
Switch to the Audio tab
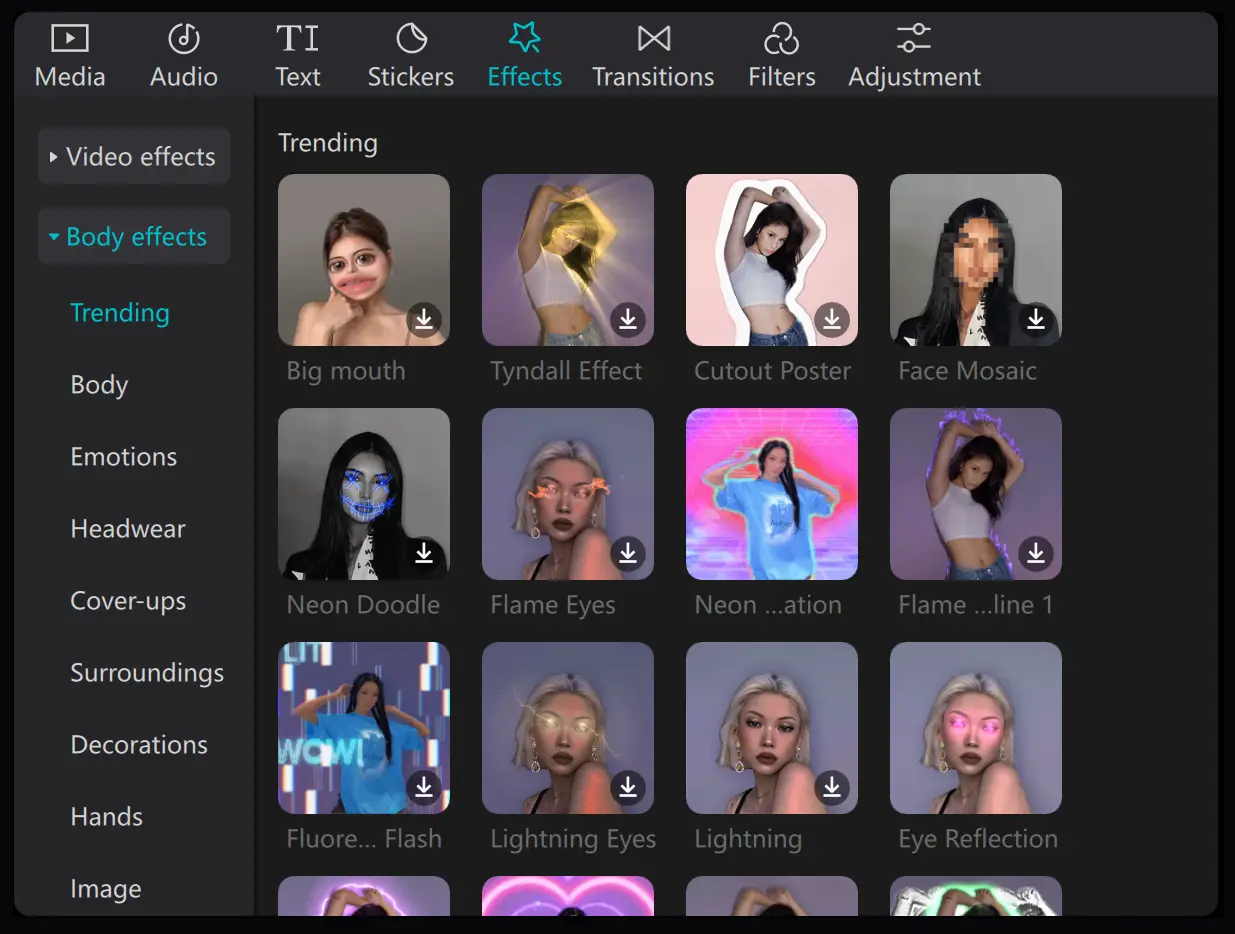[184, 56]
